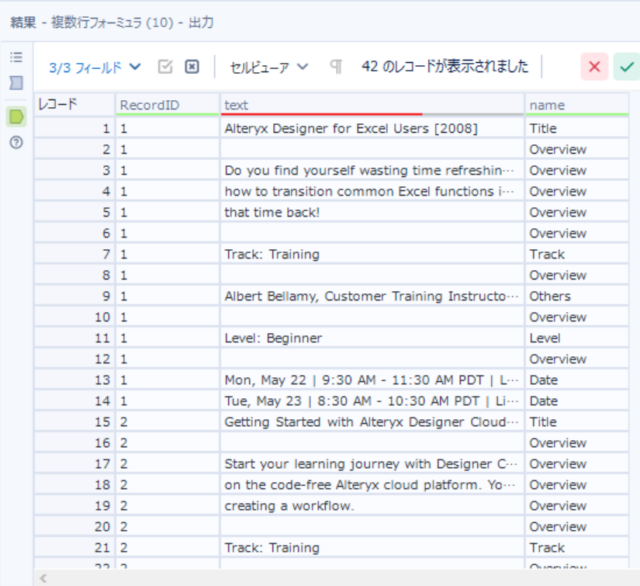Open the 3/3 フィールド dropdown

(95, 67)
